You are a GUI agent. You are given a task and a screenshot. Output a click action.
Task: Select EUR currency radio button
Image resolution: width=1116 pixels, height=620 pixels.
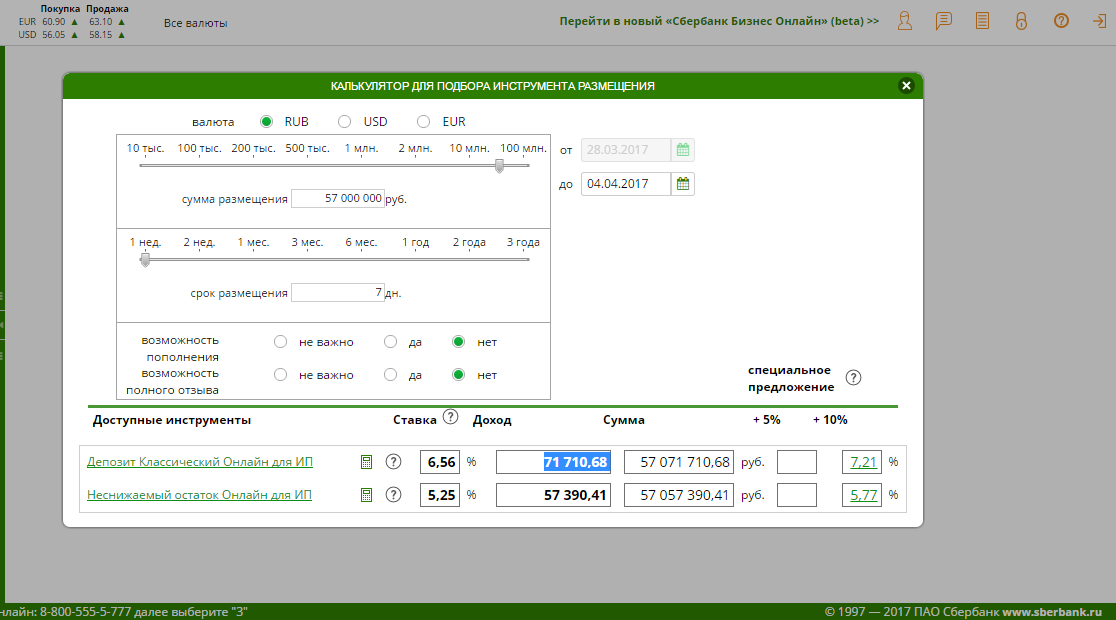tap(424, 122)
